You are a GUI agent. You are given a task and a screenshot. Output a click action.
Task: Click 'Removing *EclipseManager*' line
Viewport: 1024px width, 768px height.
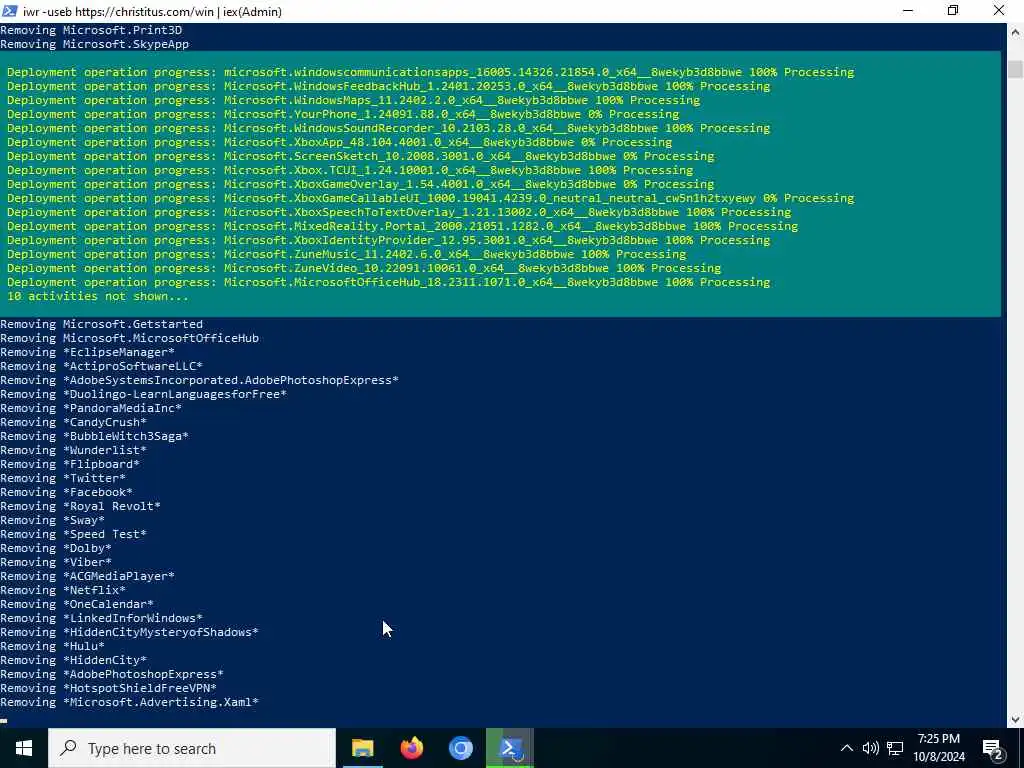tap(88, 352)
